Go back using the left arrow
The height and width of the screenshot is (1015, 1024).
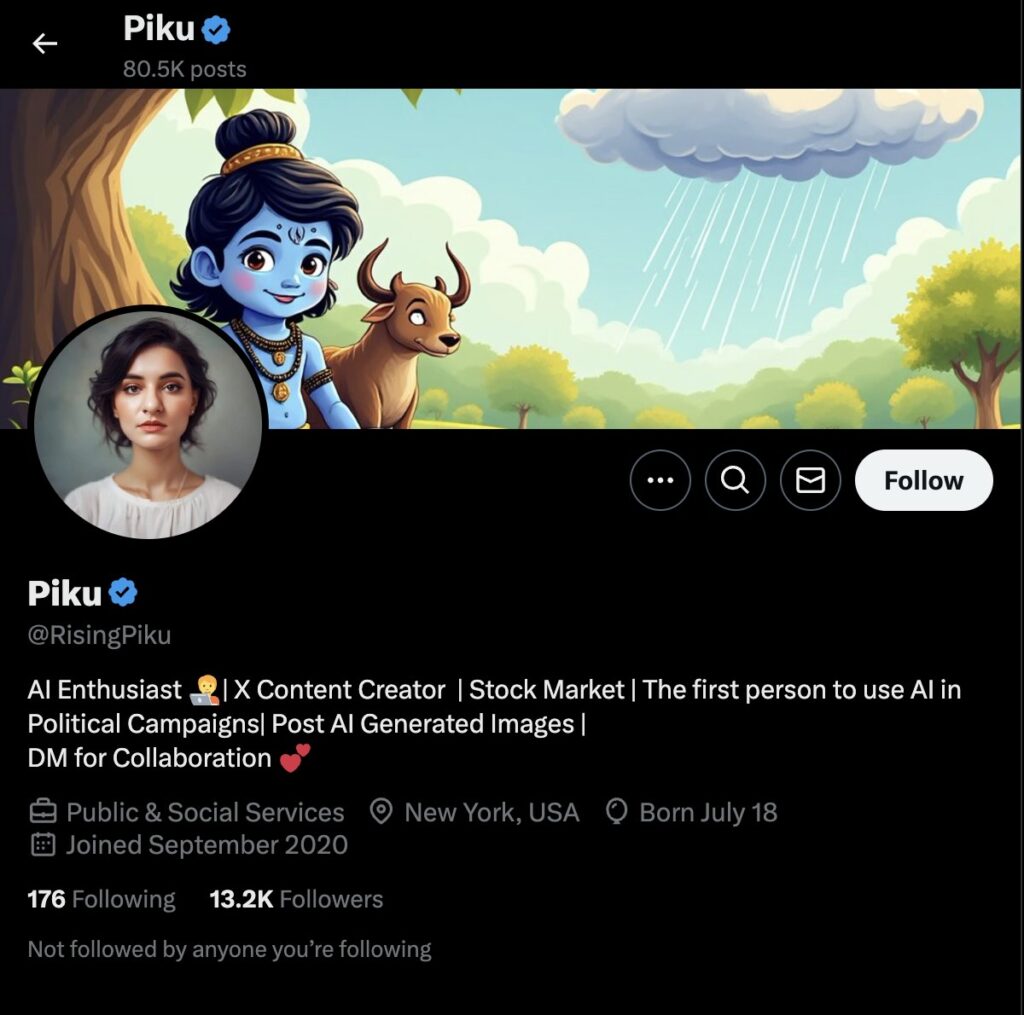pos(44,44)
